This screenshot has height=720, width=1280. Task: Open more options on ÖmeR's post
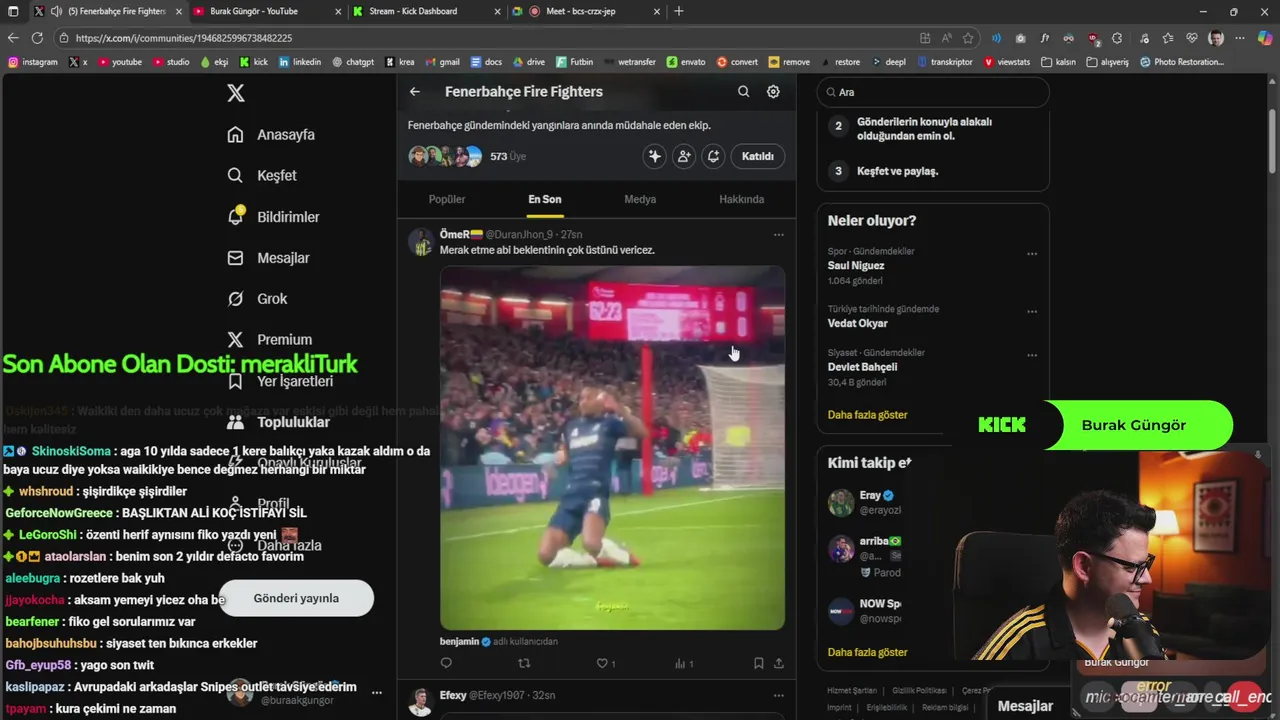pos(778,235)
